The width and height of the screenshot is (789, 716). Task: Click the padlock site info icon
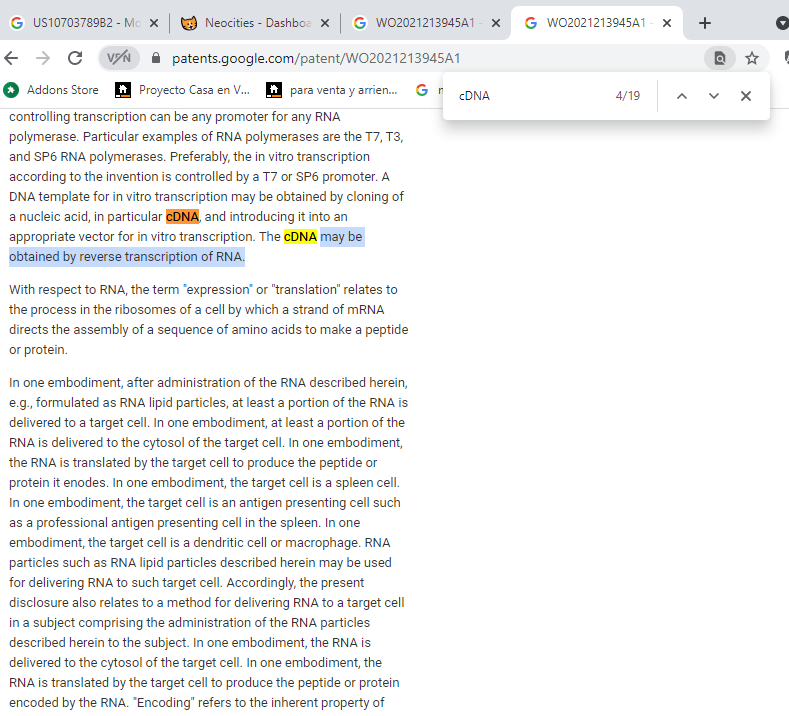[x=154, y=59]
